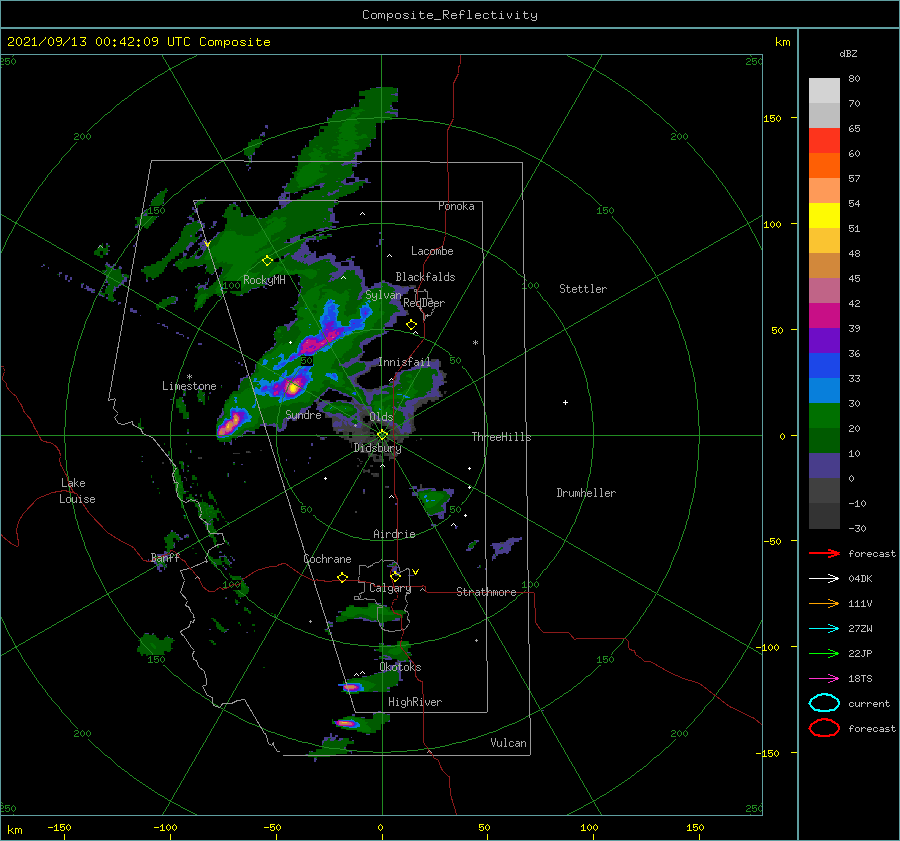Click the Sylvan label
900x841 pixels.
[x=383, y=295]
